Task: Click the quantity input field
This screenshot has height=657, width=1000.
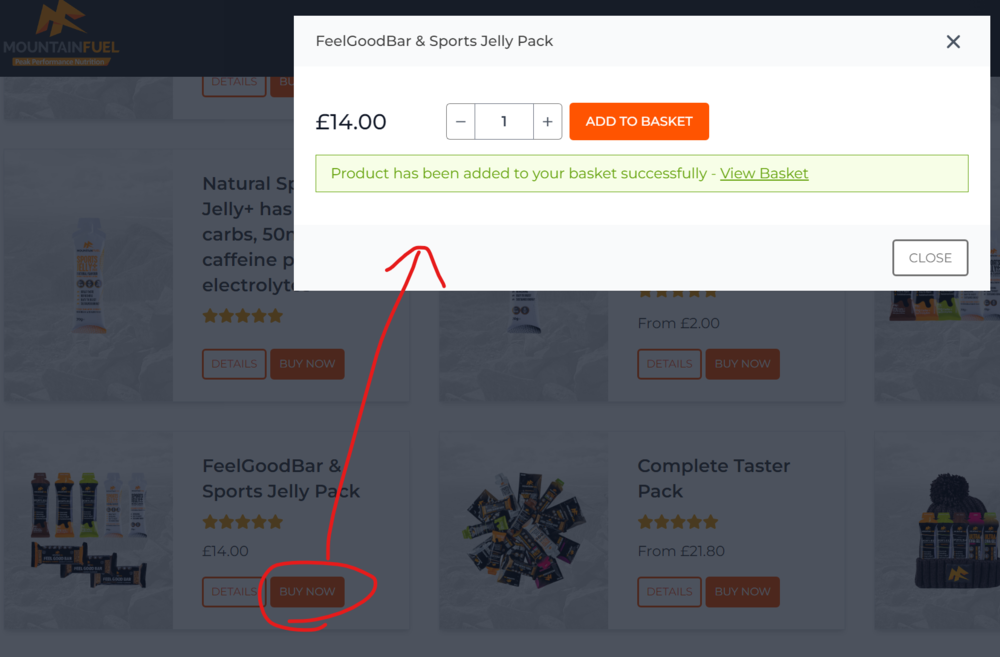Action: coord(504,121)
